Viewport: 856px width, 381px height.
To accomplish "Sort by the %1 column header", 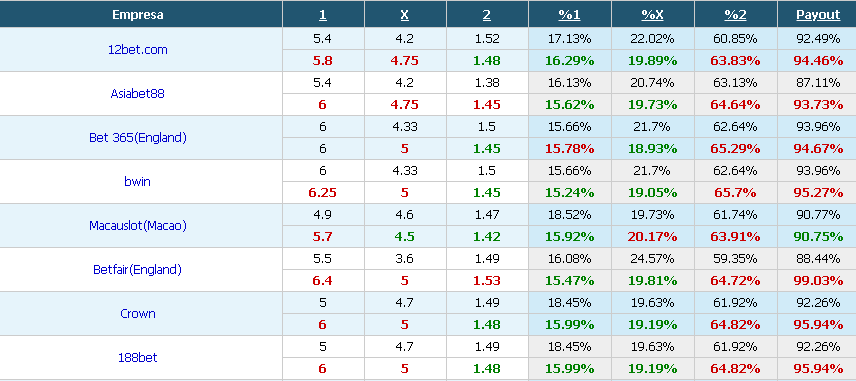I will [569, 15].
